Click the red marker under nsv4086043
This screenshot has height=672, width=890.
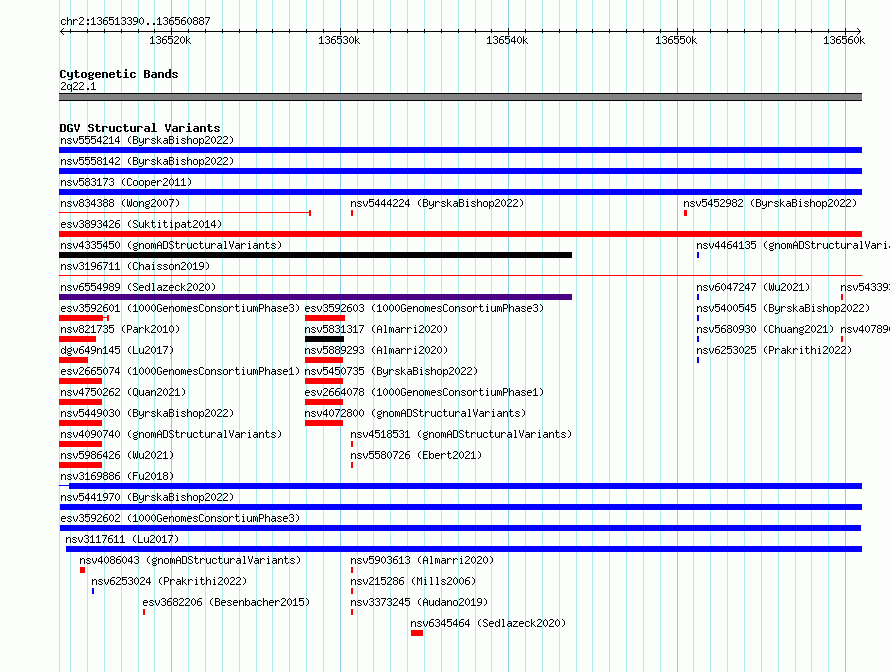[82, 570]
